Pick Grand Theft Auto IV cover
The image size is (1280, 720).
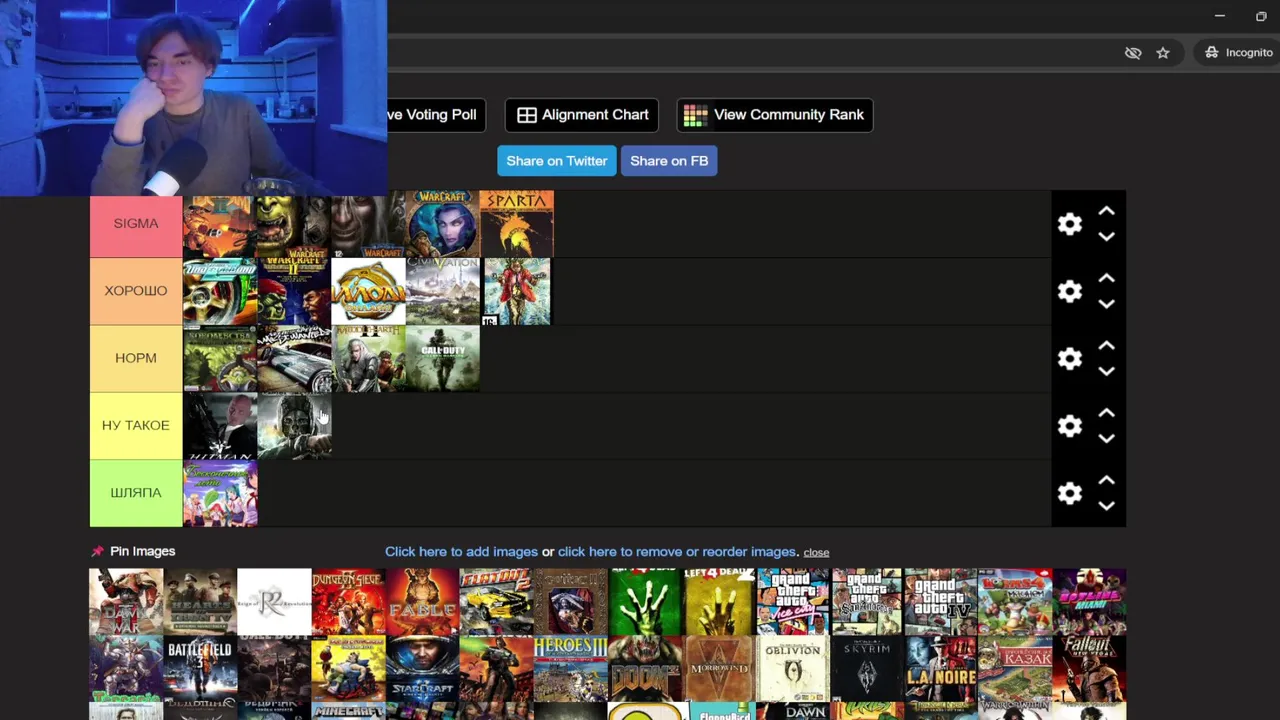click(x=940, y=601)
